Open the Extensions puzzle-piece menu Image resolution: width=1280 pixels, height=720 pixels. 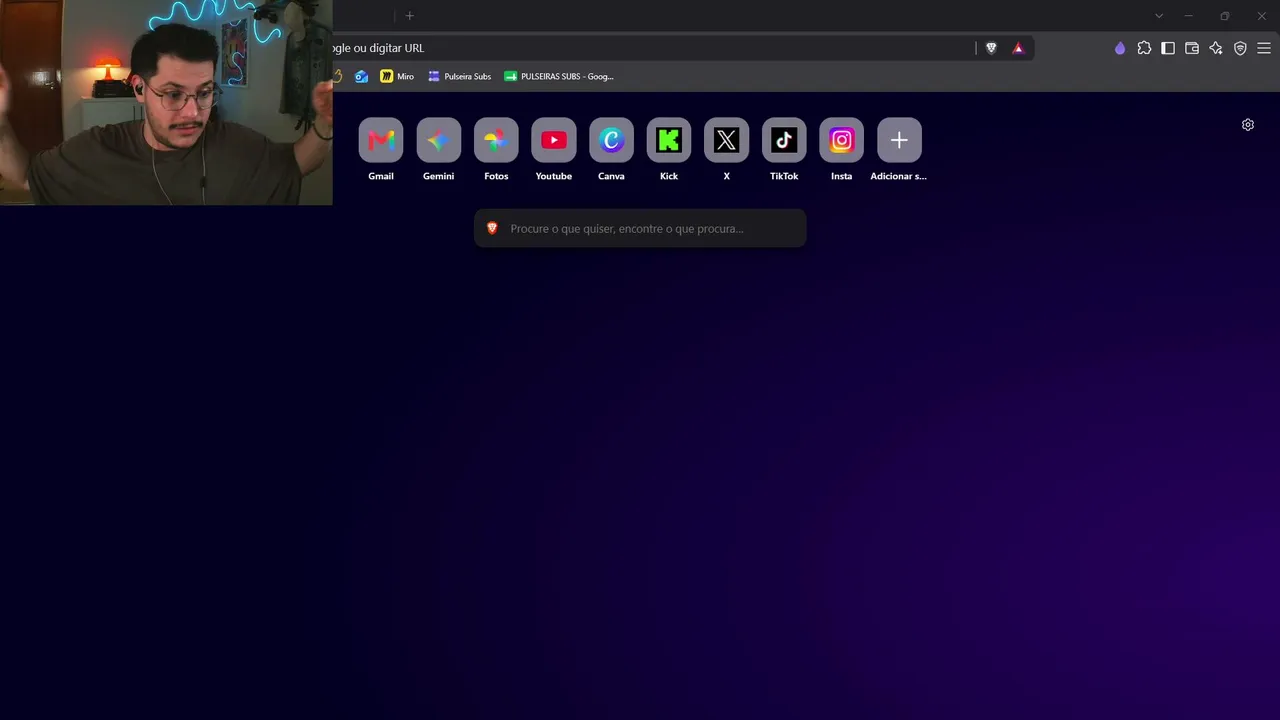1144,48
